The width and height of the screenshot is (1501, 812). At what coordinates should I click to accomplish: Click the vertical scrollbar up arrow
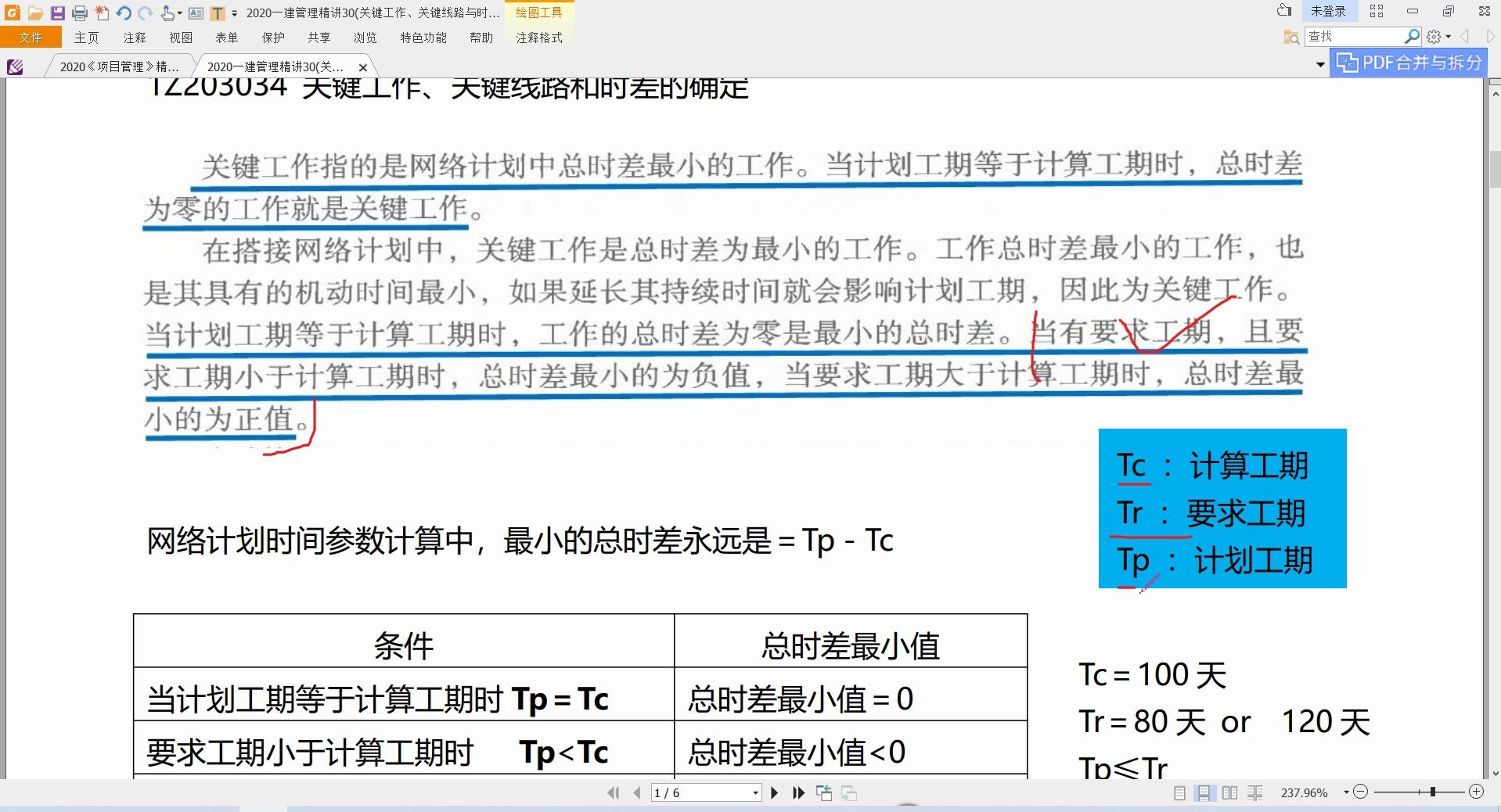click(x=1494, y=92)
